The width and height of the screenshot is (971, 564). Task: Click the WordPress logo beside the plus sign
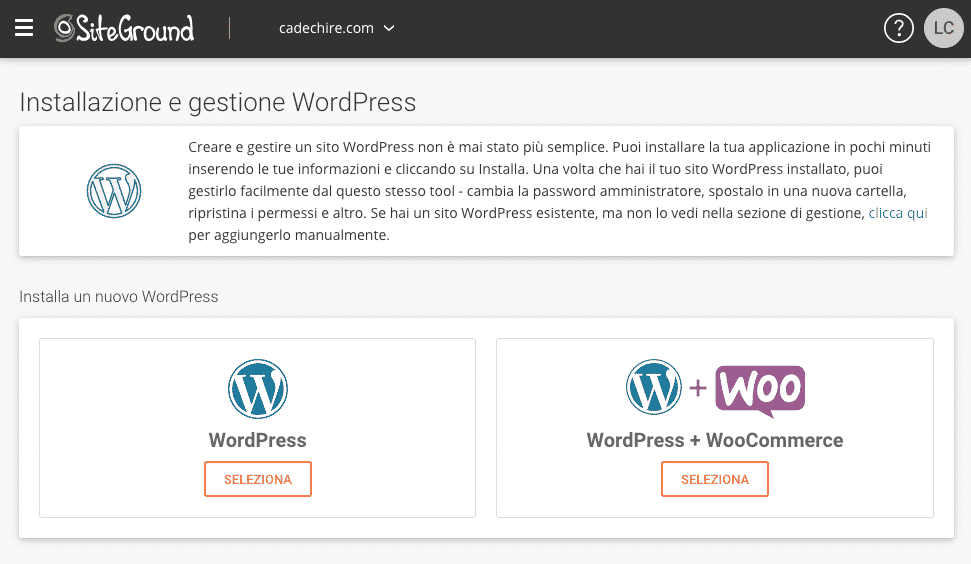click(653, 387)
